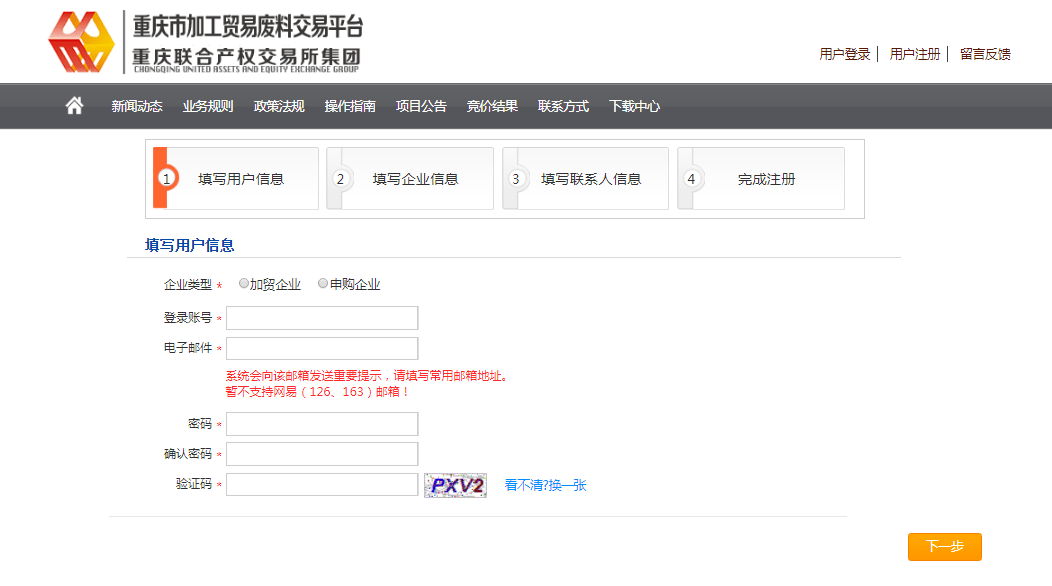Viewport: 1052px width, 586px height.
Task: Click the 用户登录 link
Action: [845, 54]
